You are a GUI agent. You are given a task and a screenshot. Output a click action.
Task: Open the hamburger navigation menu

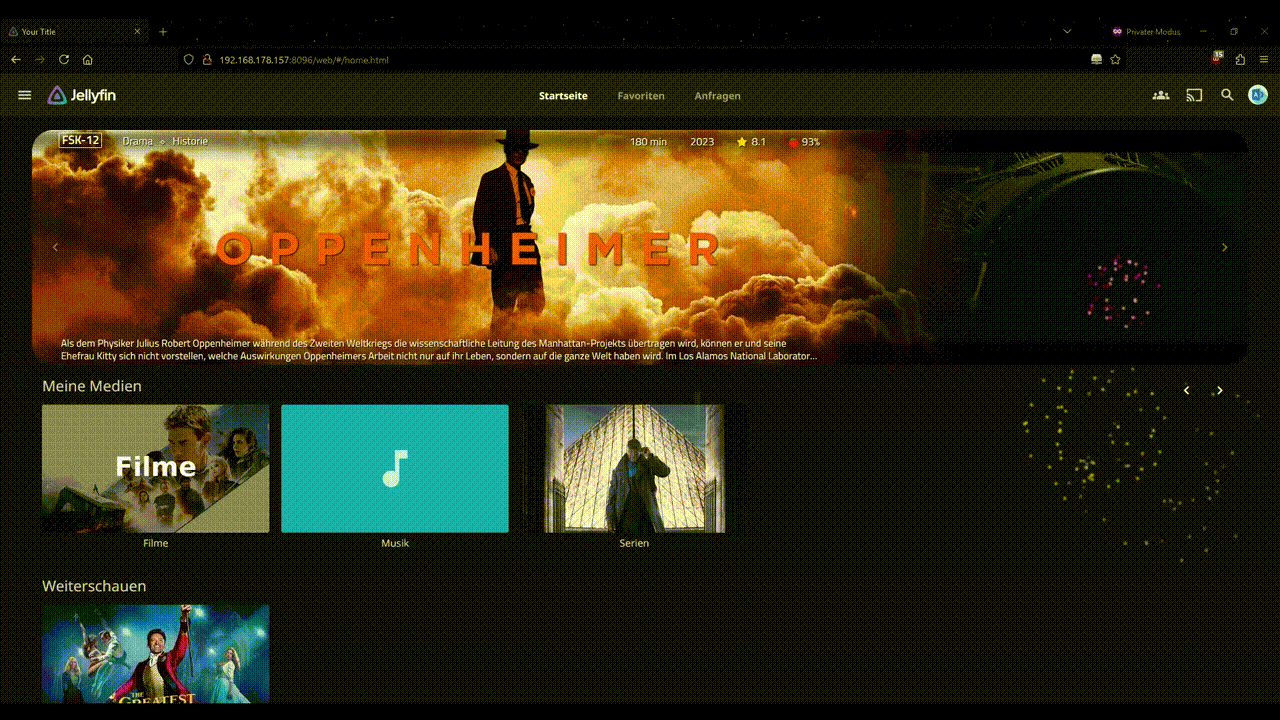(x=25, y=96)
